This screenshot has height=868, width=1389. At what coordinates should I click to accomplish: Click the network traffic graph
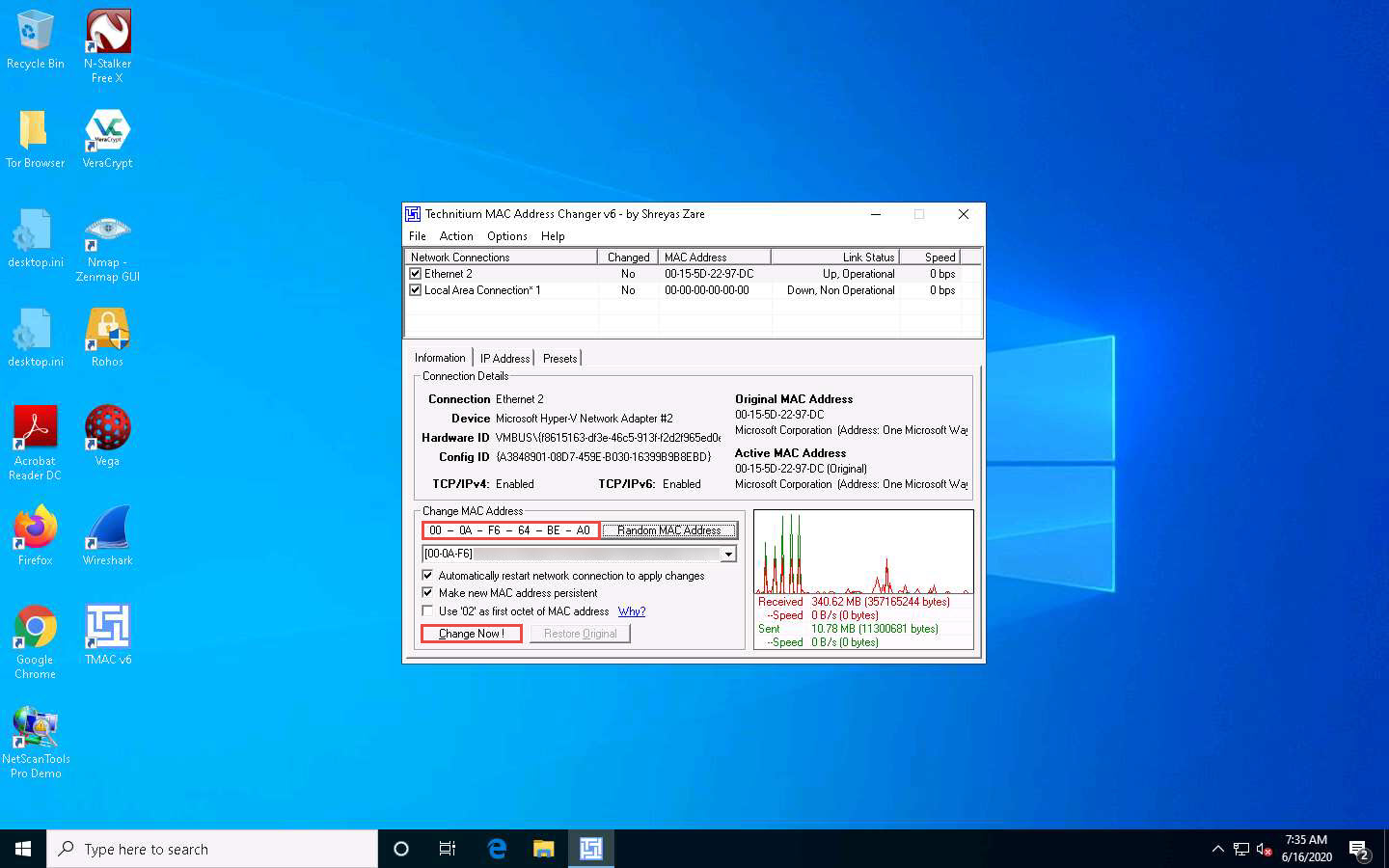[x=863, y=552]
